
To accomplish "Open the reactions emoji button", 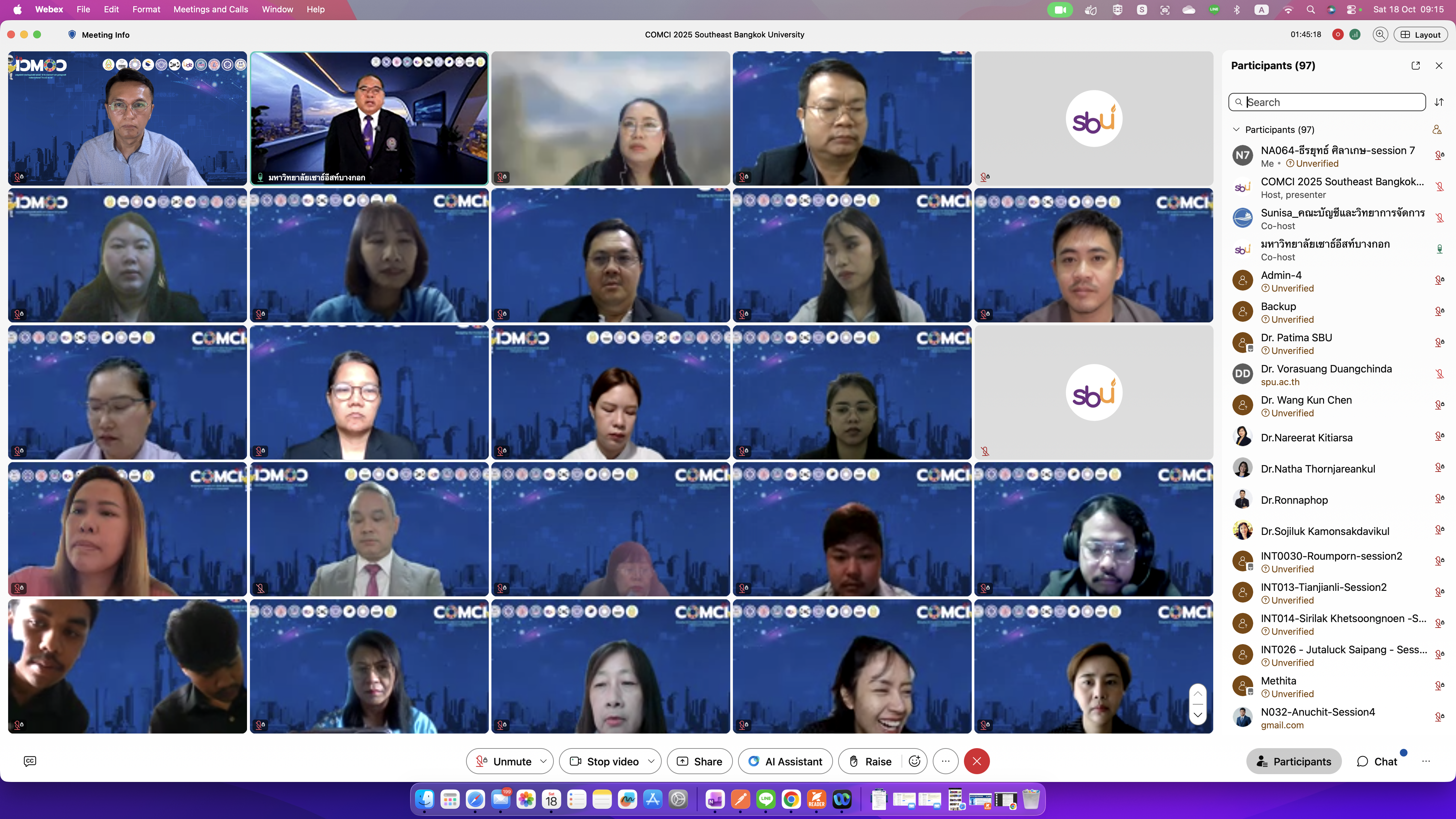I will (x=915, y=761).
